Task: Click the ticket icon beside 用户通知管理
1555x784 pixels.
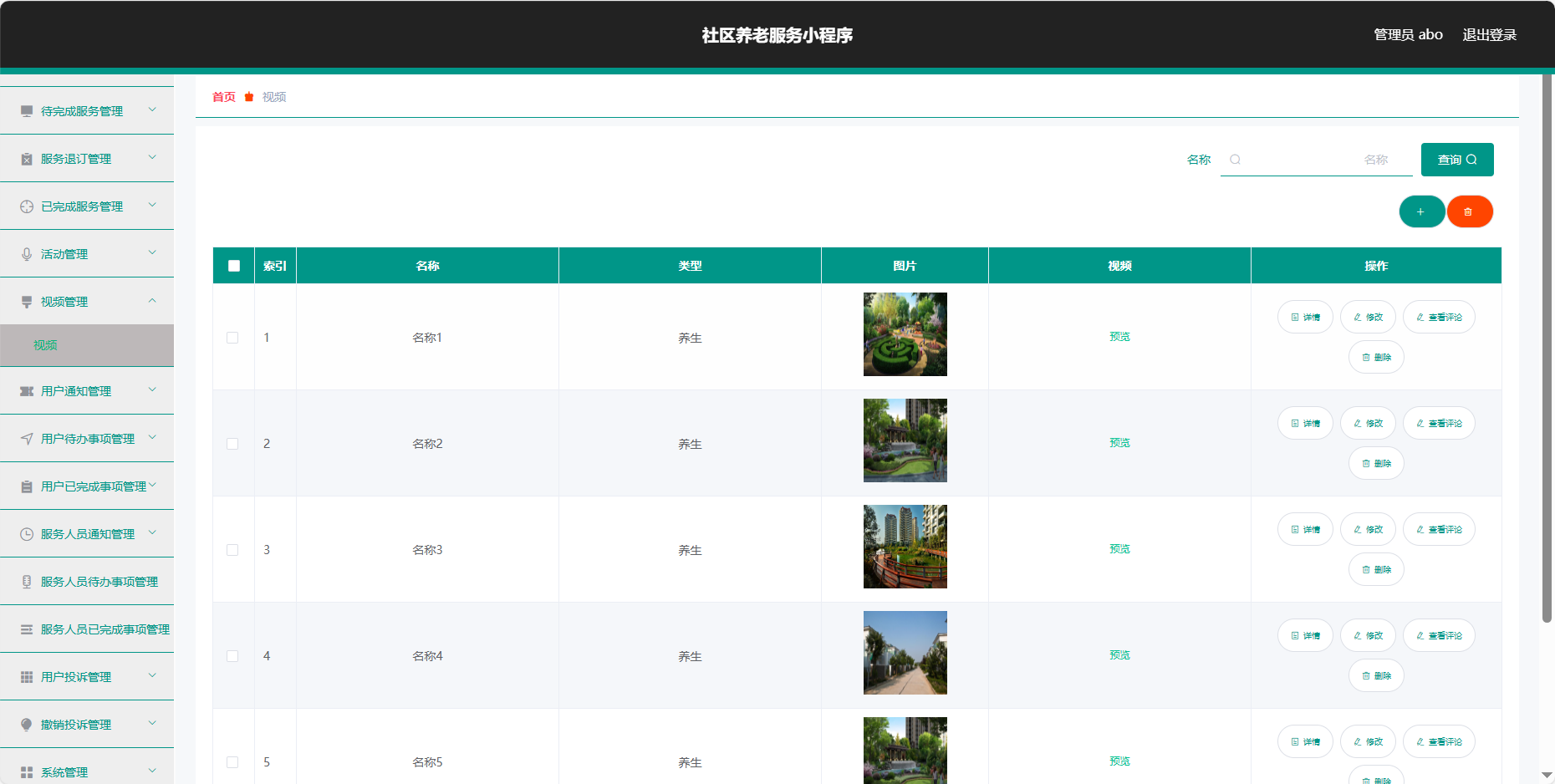Action: coord(27,391)
